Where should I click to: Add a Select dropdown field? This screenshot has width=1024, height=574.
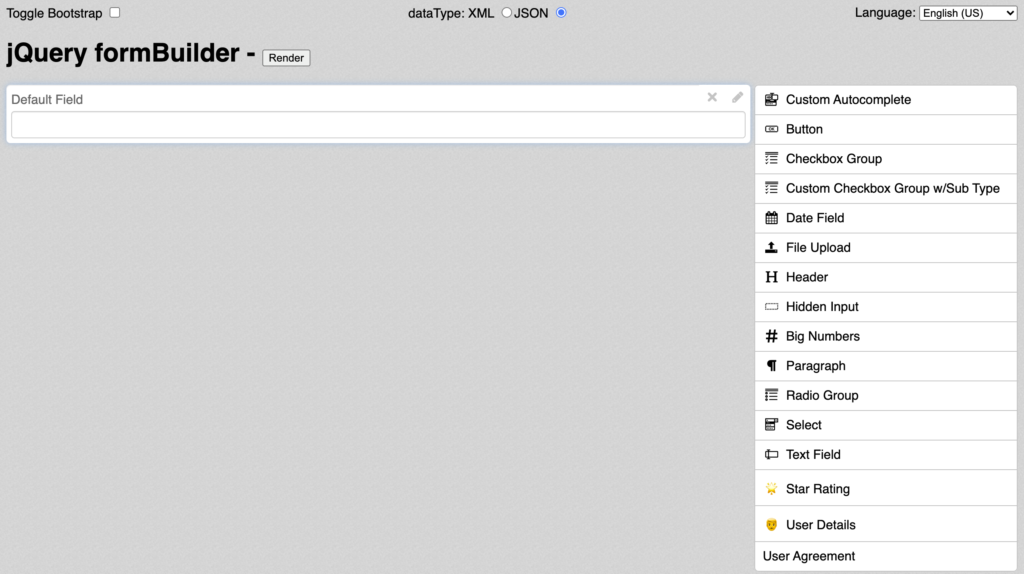886,425
